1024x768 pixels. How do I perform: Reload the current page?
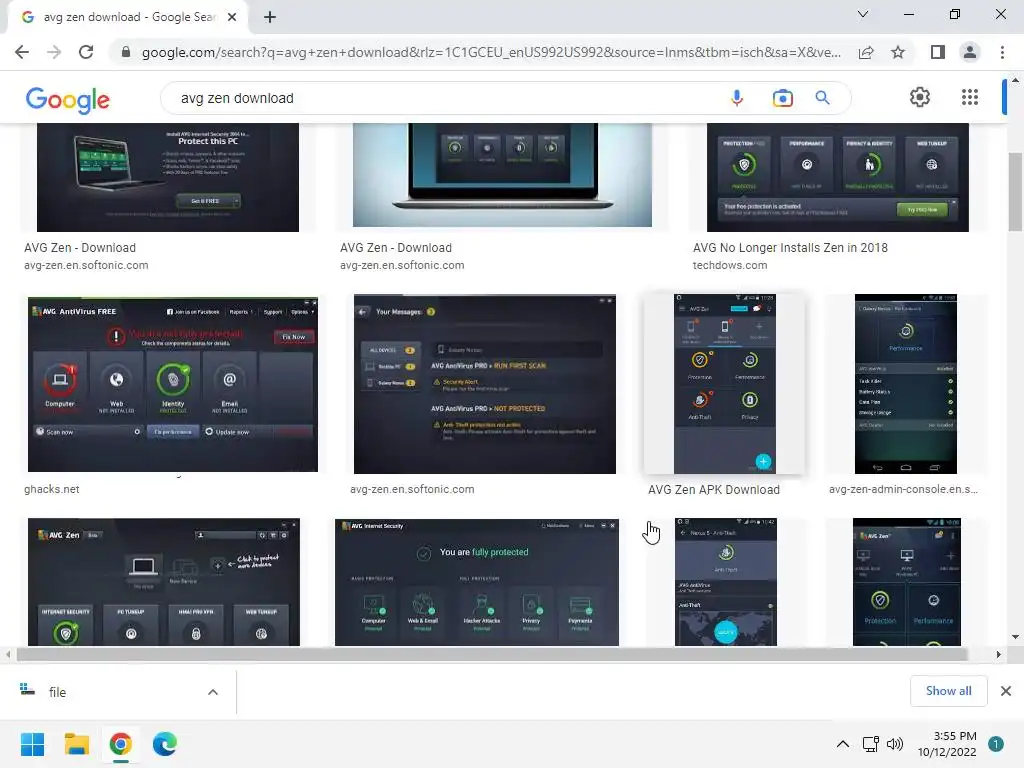(x=86, y=52)
